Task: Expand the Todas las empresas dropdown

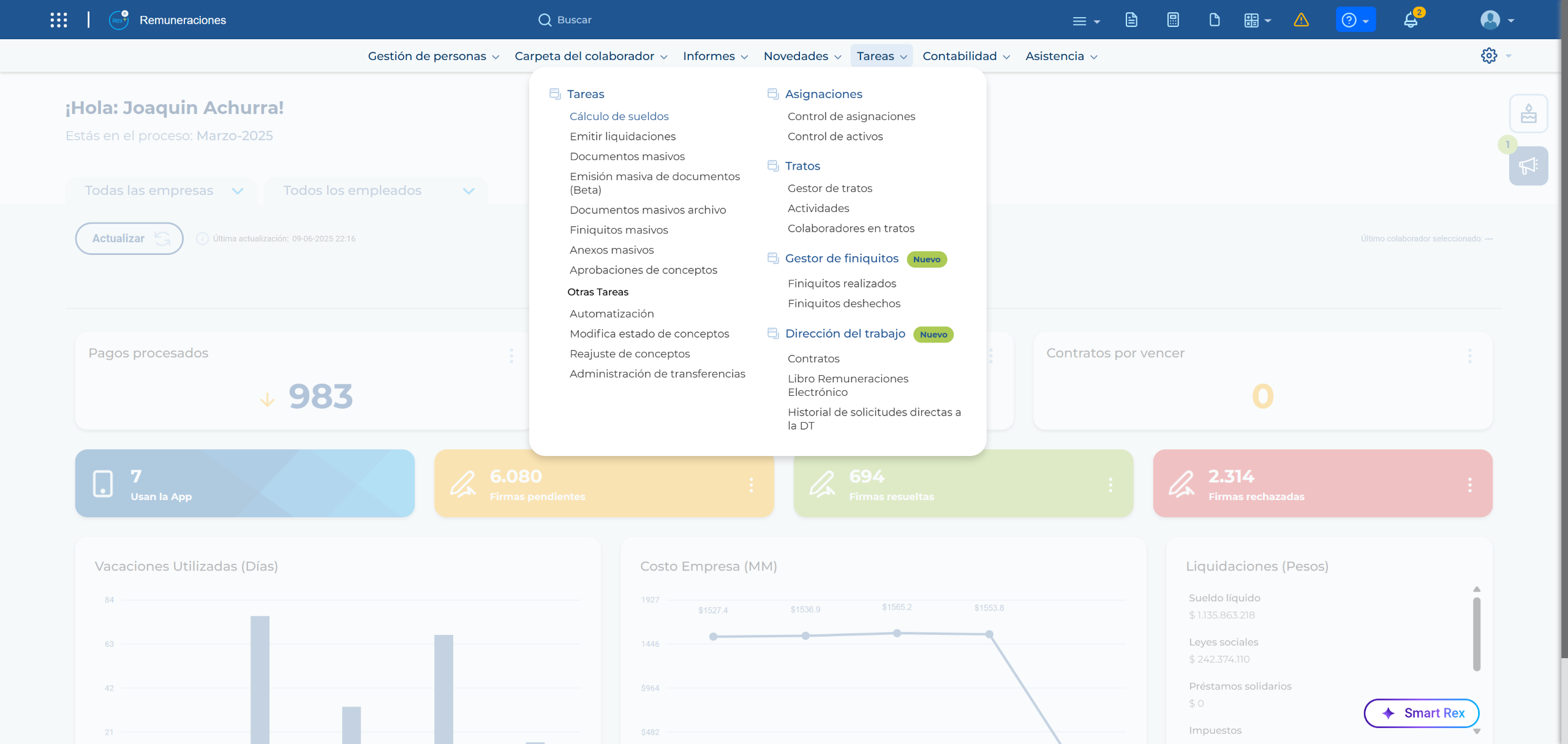Action: click(x=161, y=191)
